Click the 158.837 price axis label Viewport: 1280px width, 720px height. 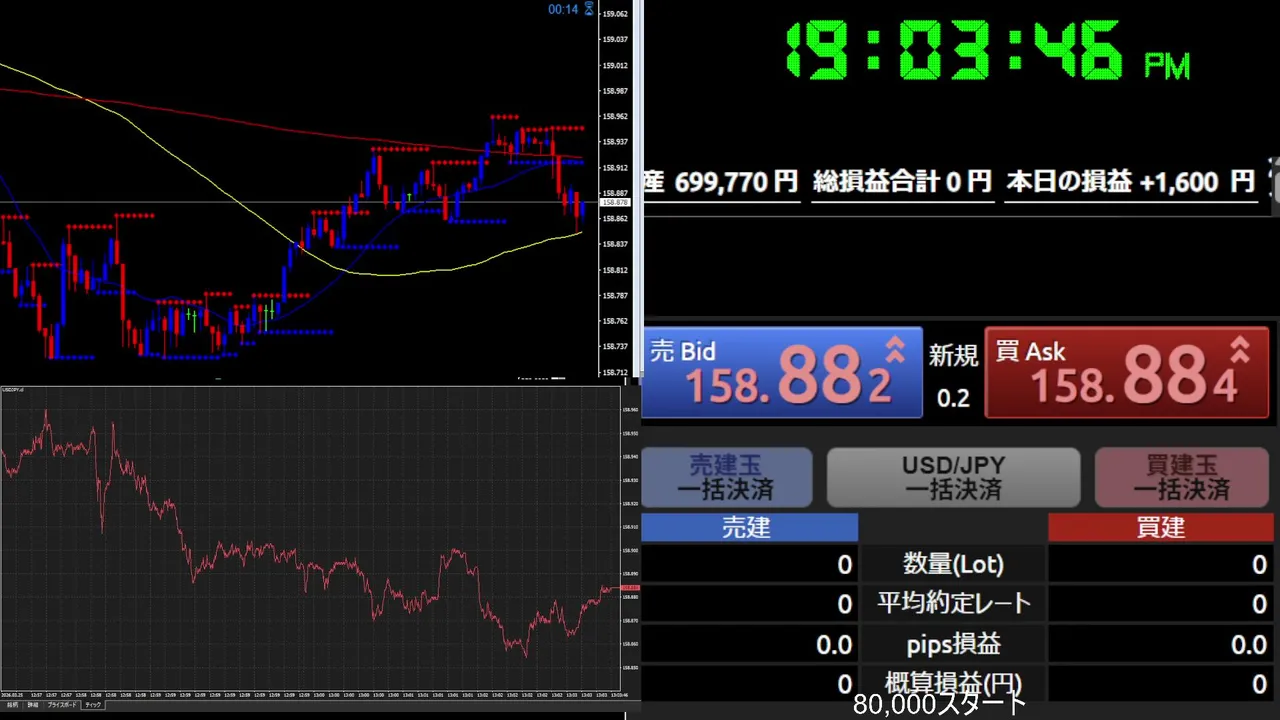pos(615,244)
